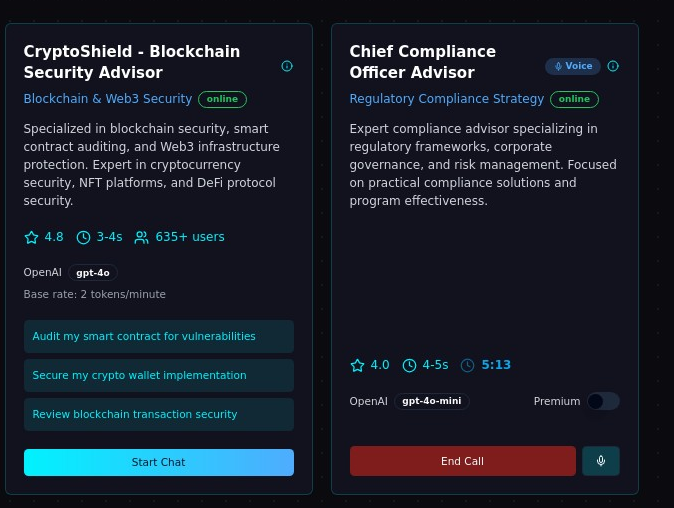Pick "Review blockchain transaction security" prompt

click(159, 414)
